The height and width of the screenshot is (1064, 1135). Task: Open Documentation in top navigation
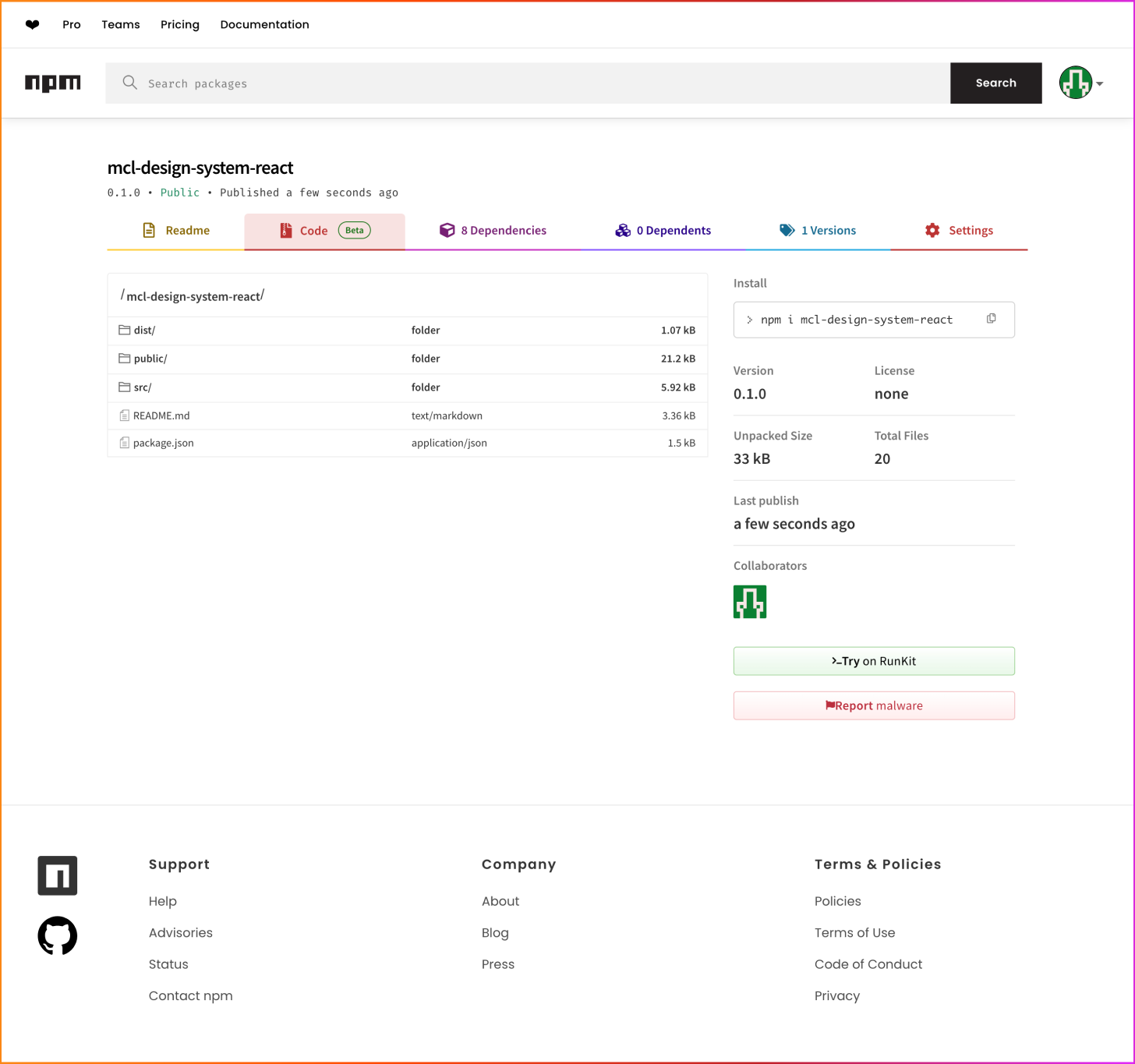[x=265, y=24]
